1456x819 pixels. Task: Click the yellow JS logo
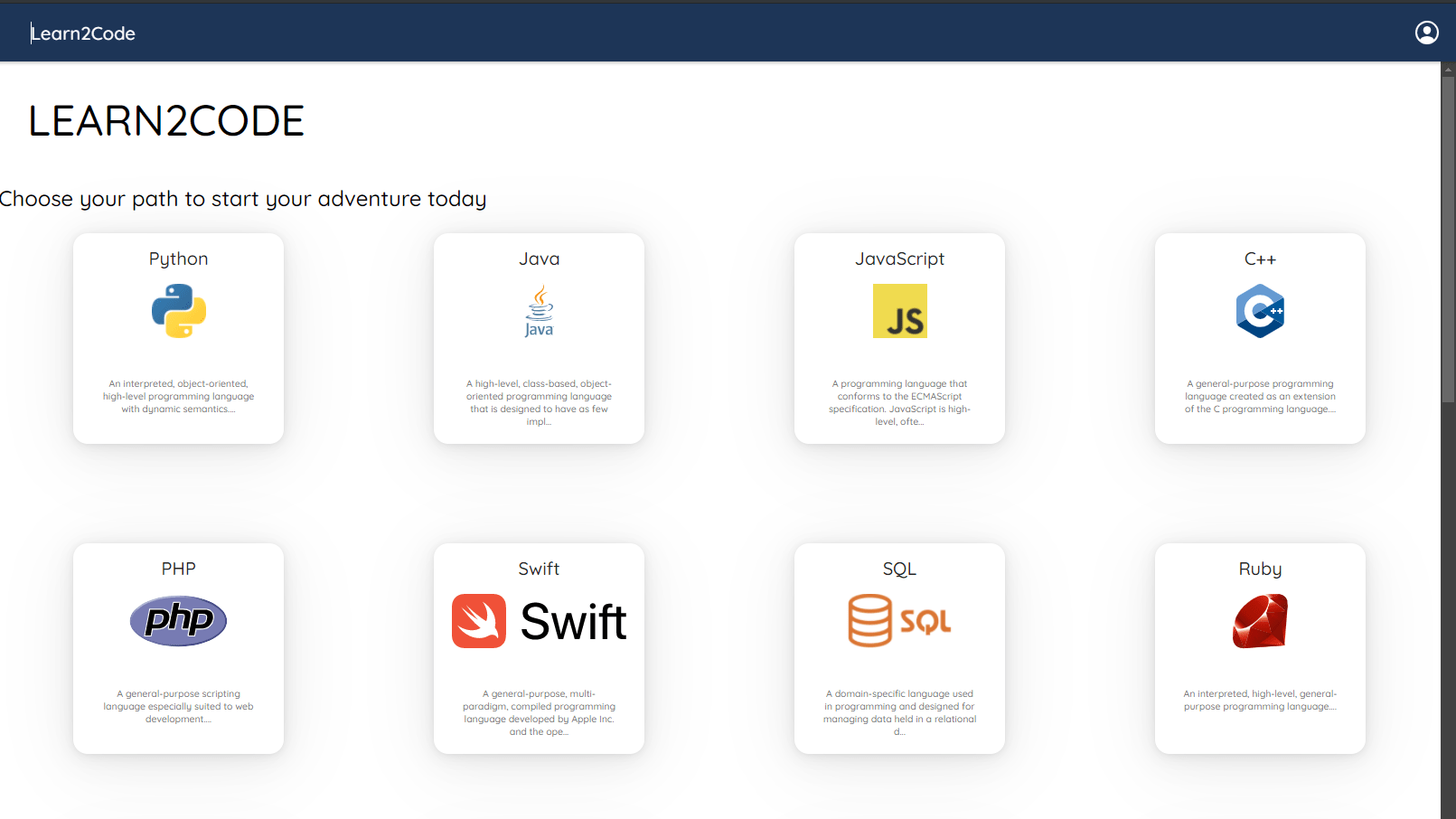tap(900, 311)
